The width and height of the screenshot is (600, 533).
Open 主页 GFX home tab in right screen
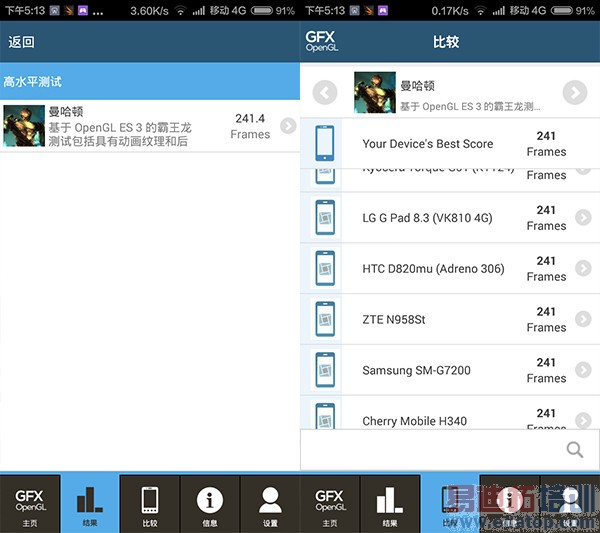tap(330, 504)
